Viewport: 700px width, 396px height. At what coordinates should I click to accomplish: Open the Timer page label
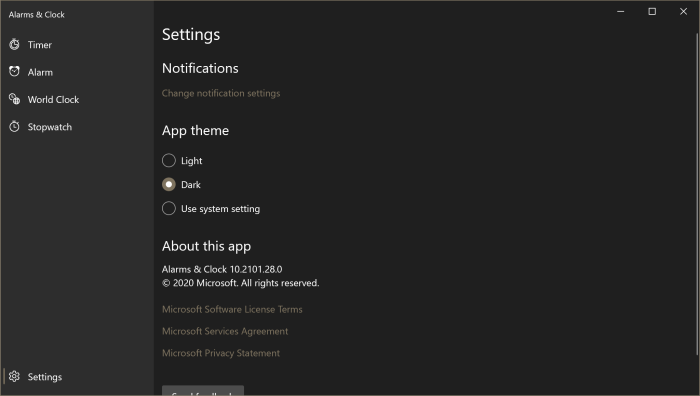(x=40, y=45)
